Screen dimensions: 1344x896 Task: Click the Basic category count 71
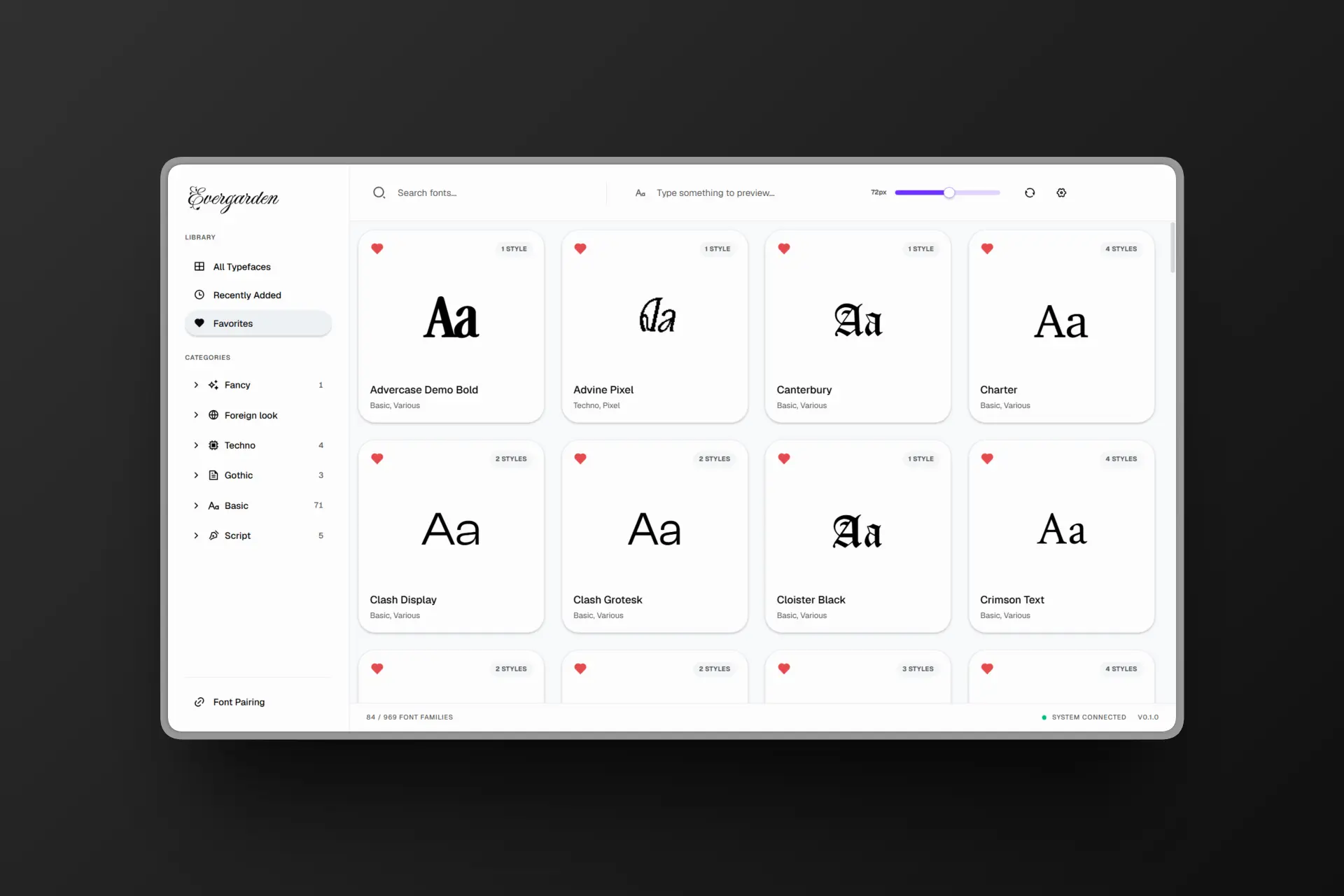(318, 505)
